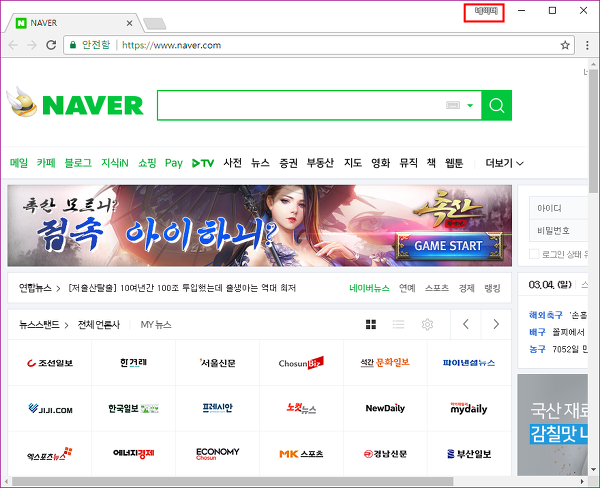Image resolution: width=600 pixels, height=488 pixels.
Task: Open 블로그 service link
Action: (x=78, y=163)
